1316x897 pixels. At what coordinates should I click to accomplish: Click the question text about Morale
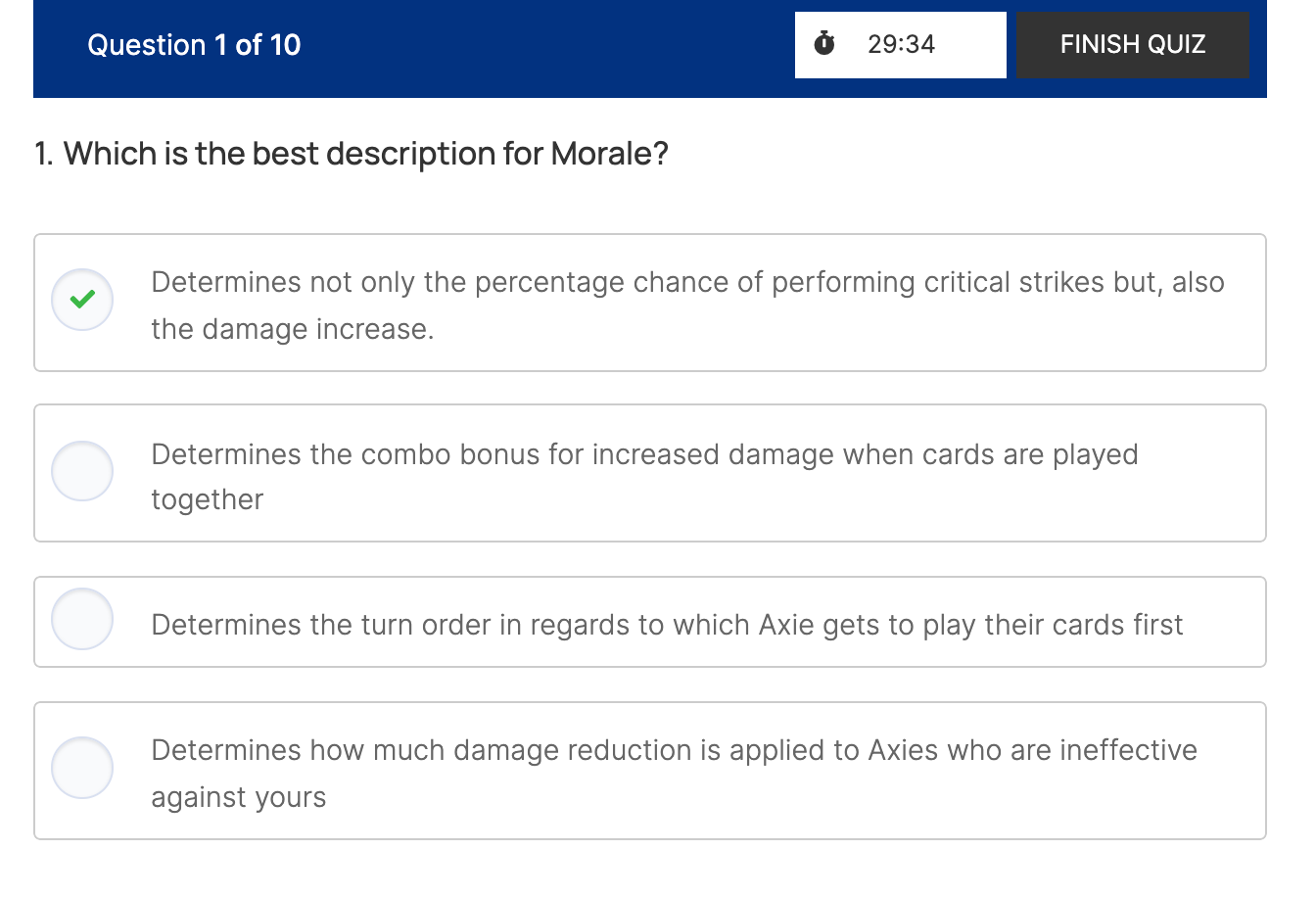coord(351,154)
